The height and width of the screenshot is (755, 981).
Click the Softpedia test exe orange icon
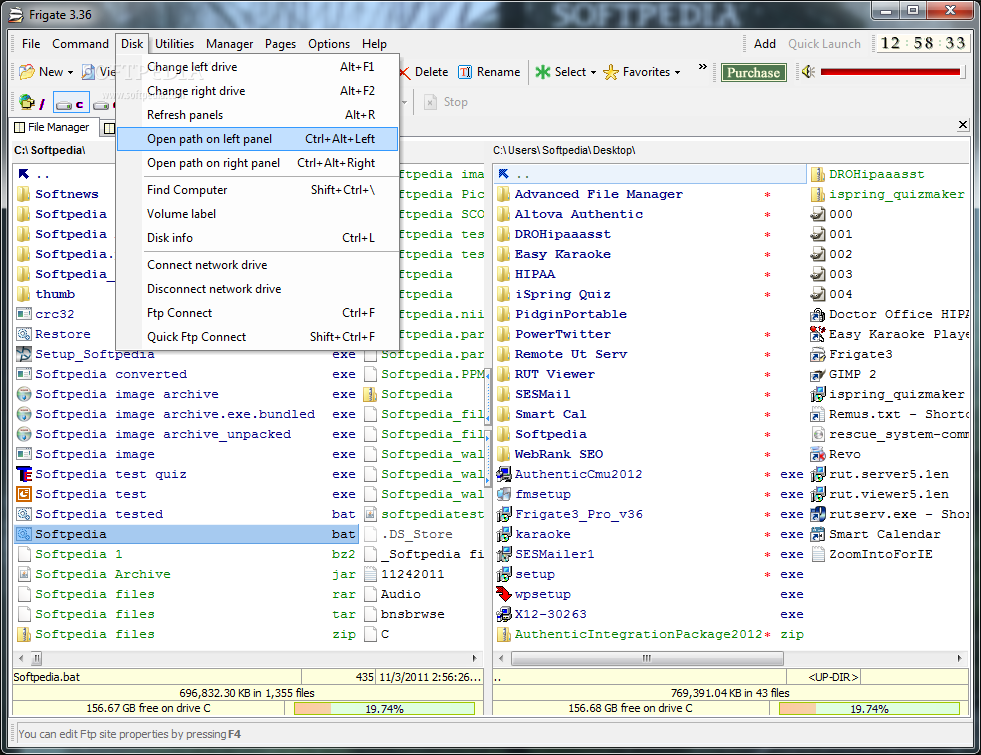pos(24,494)
